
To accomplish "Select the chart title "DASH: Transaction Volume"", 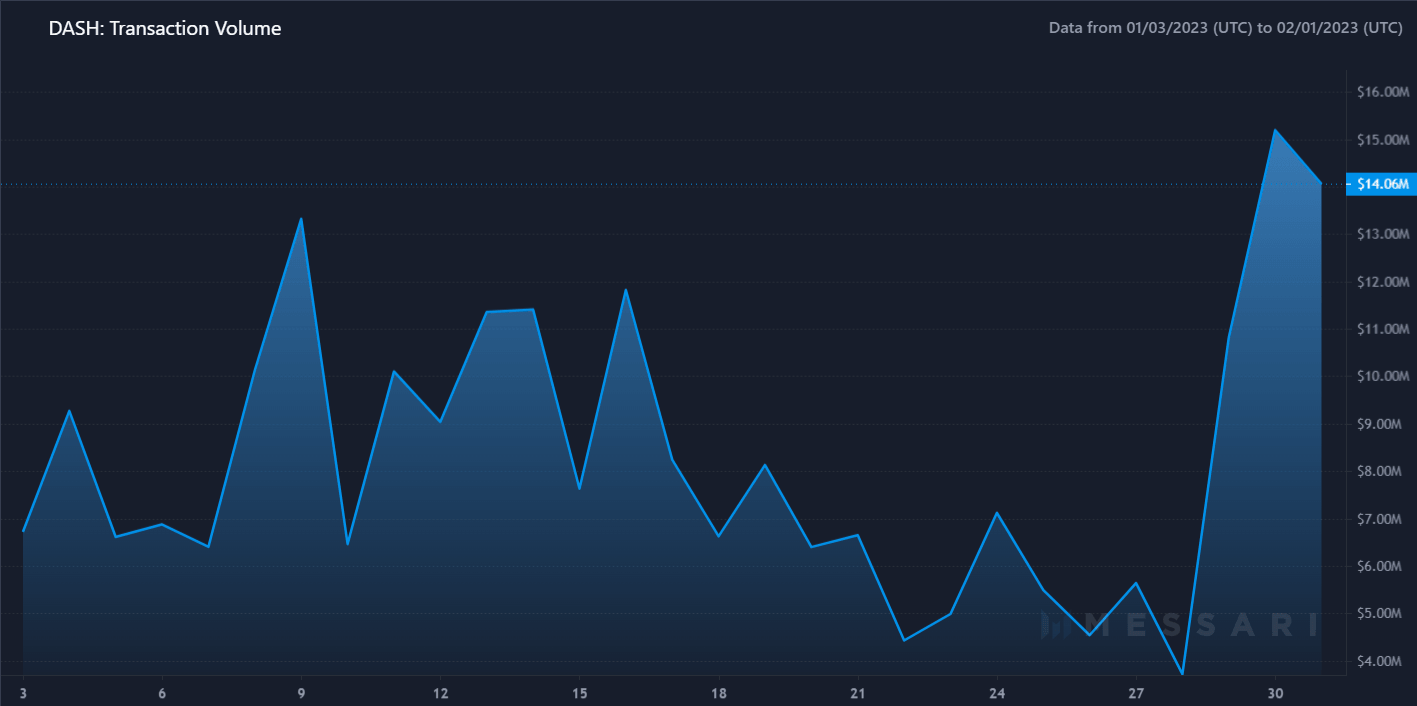I will coord(163,28).
